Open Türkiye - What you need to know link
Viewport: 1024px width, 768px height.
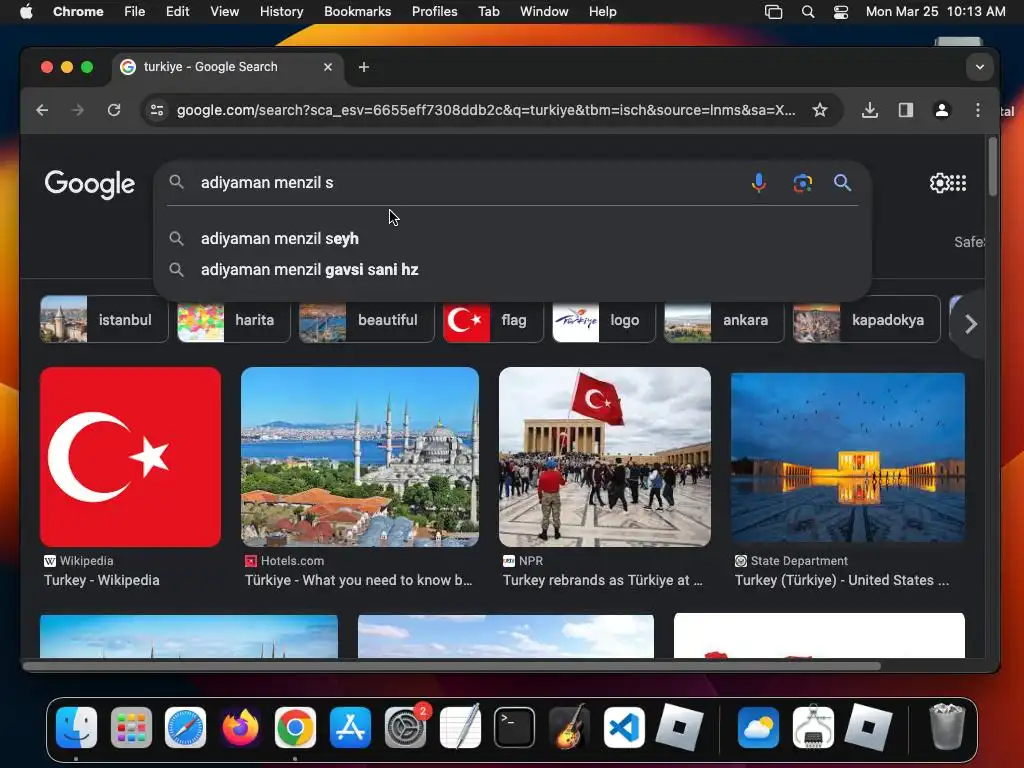pyautogui.click(x=358, y=580)
